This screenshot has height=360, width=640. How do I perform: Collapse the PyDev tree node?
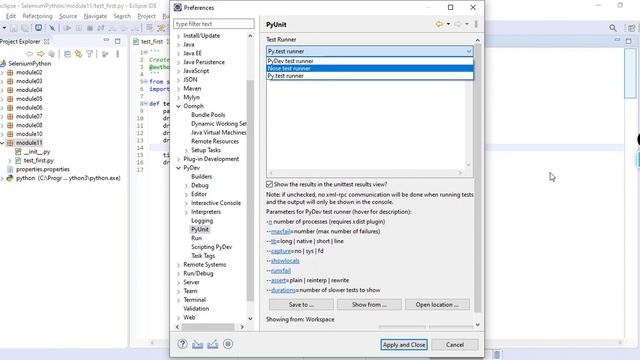pyautogui.click(x=178, y=168)
